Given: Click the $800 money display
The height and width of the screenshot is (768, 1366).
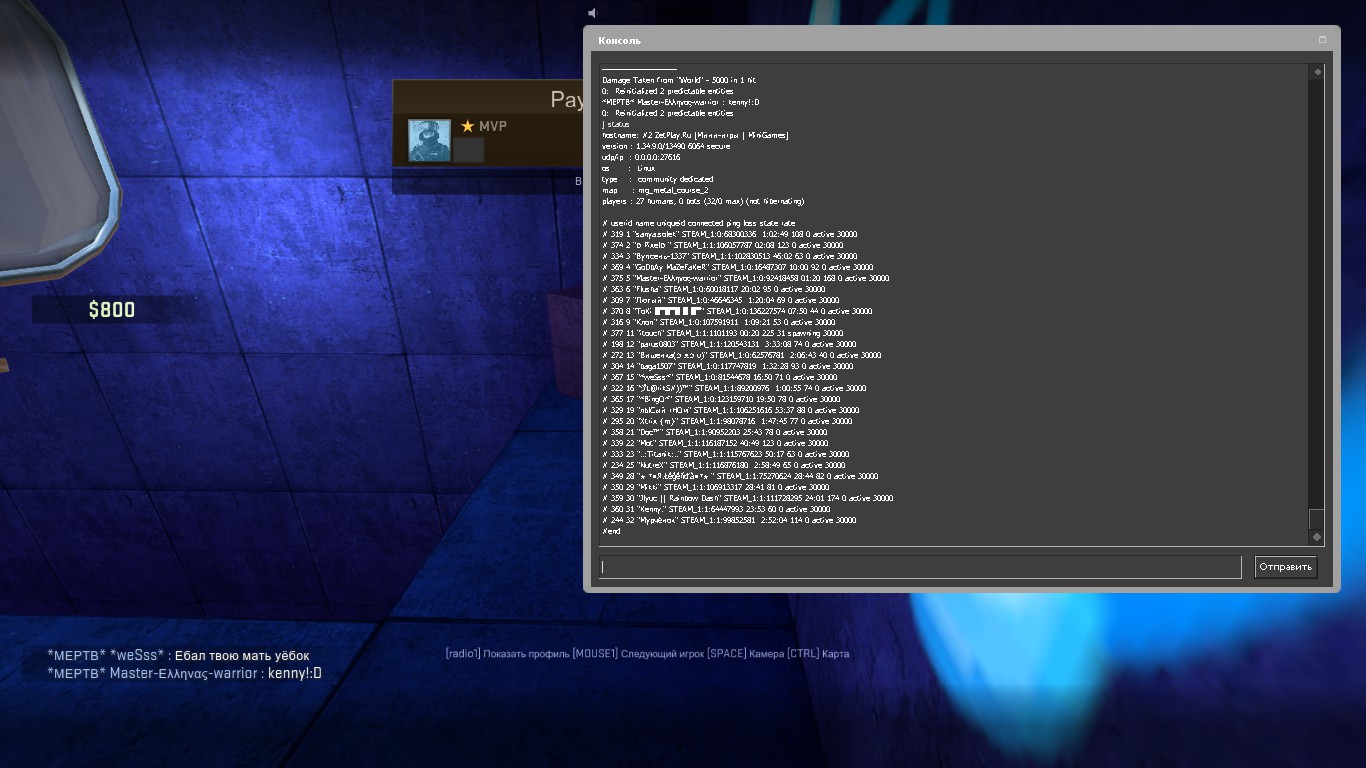Looking at the screenshot, I should coord(112,310).
